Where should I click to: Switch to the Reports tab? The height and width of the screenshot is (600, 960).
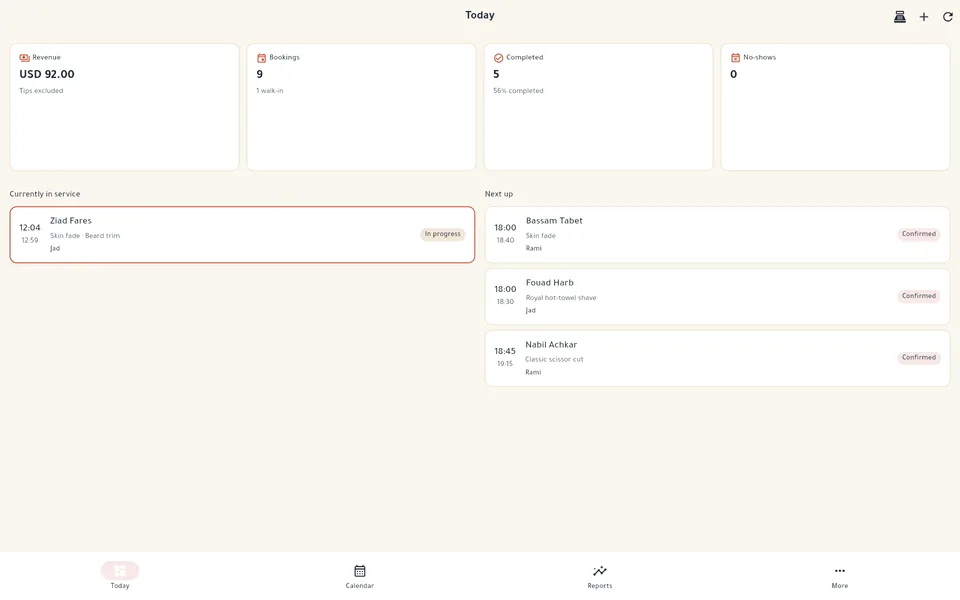[x=599, y=576]
